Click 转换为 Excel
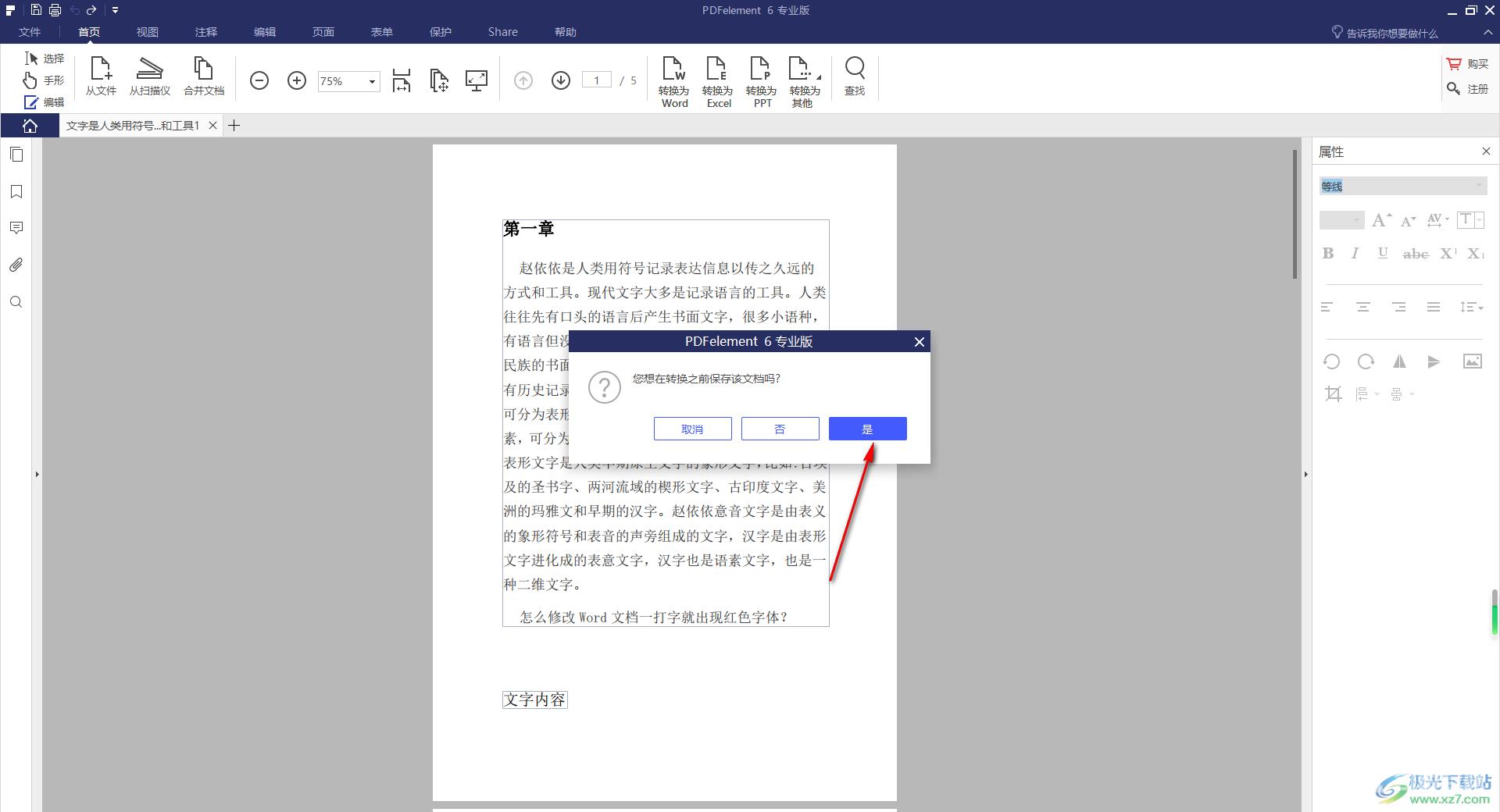 (718, 82)
